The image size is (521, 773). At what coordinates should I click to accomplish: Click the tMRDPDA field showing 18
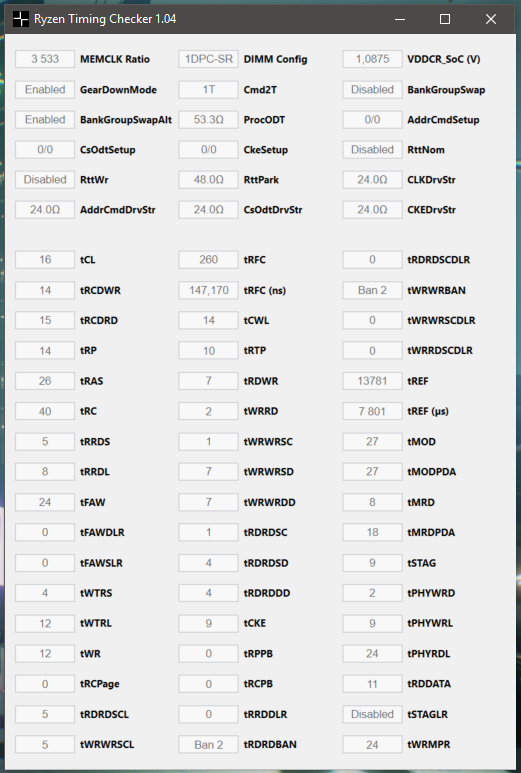(372, 532)
